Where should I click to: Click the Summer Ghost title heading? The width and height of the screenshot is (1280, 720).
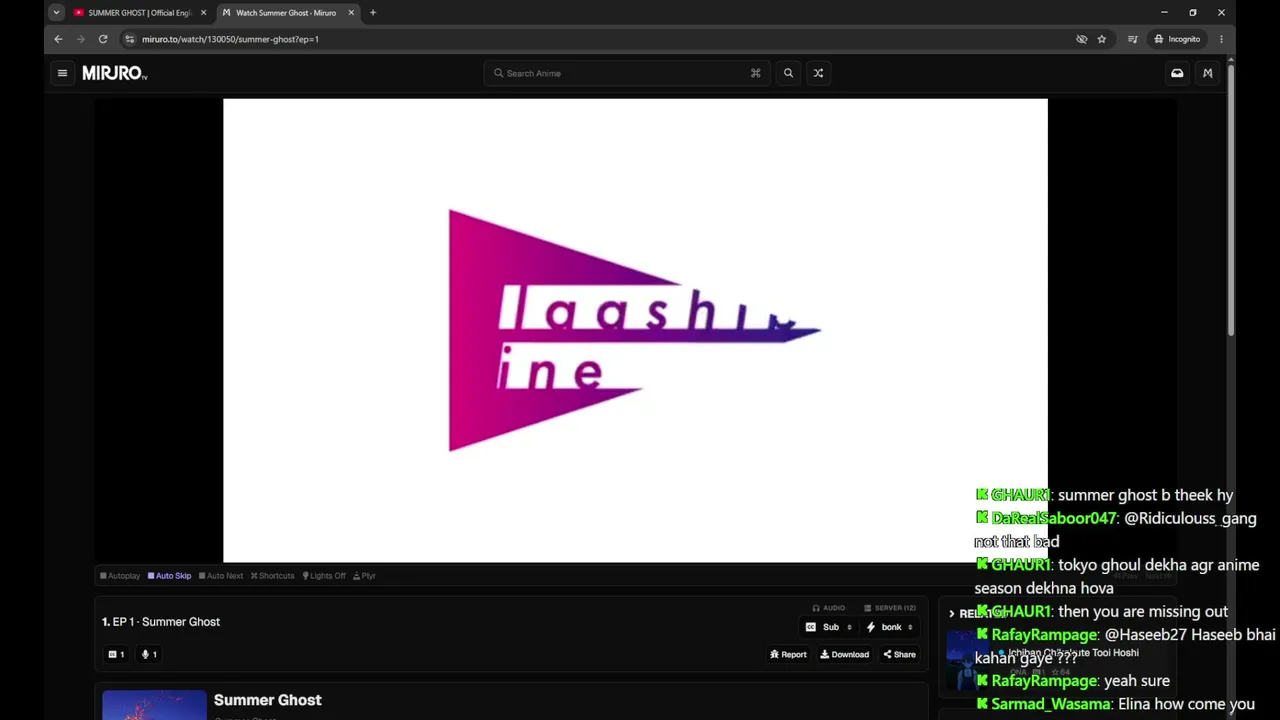pyautogui.click(x=268, y=700)
